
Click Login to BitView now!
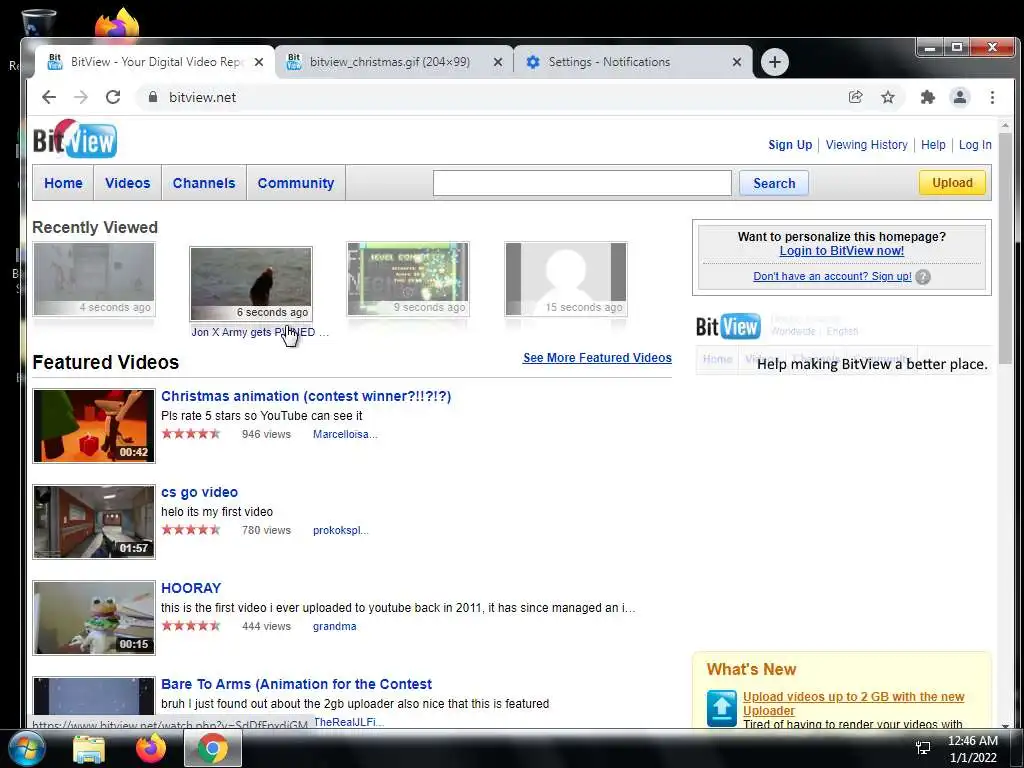pos(842,251)
